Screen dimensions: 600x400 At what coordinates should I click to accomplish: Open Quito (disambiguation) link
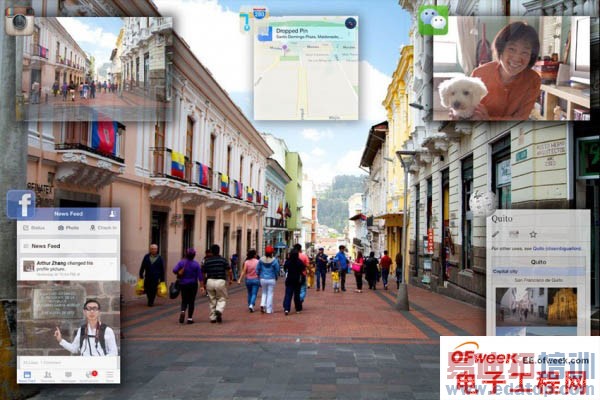tap(557, 248)
